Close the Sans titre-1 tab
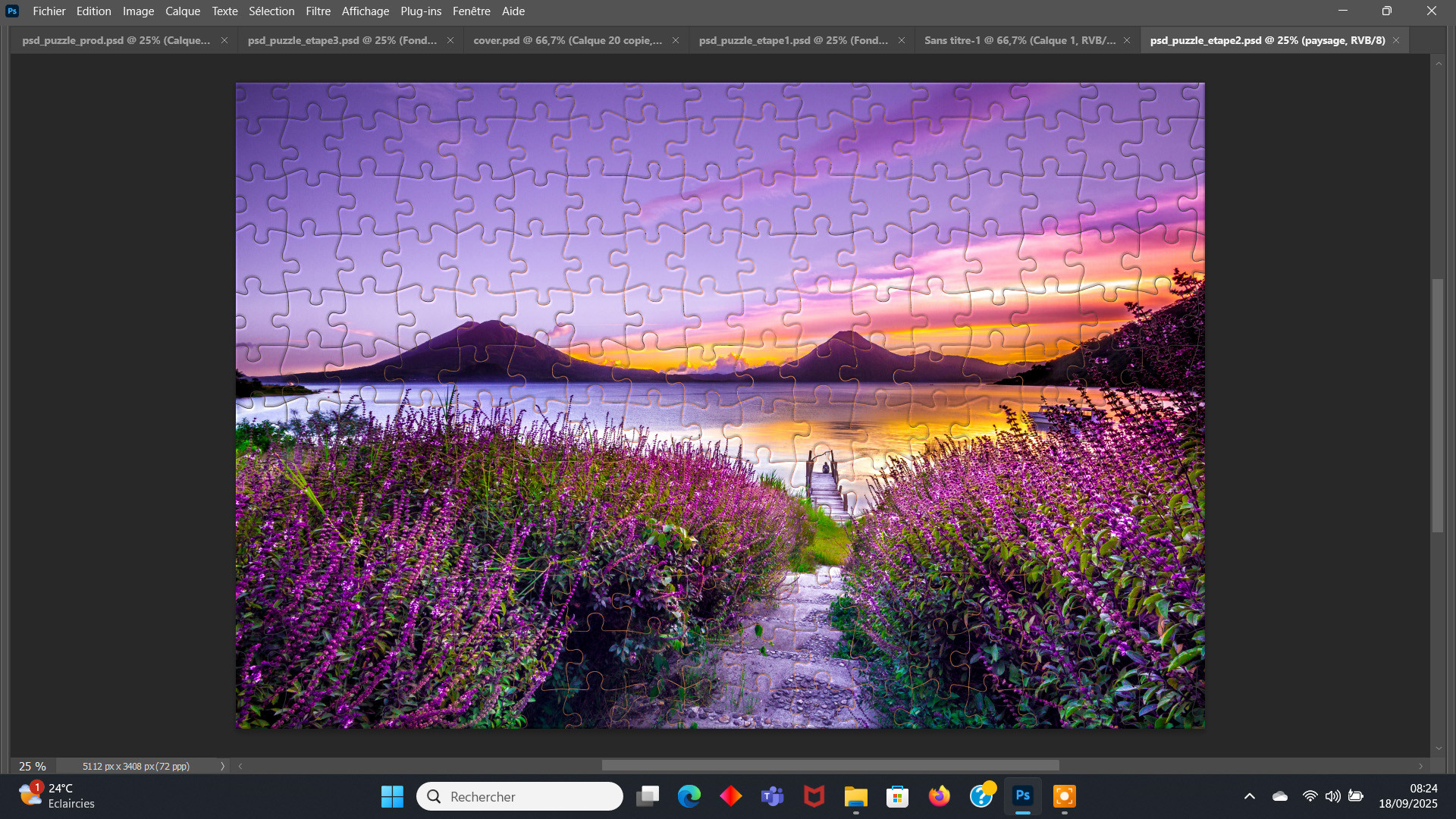 1127,40
